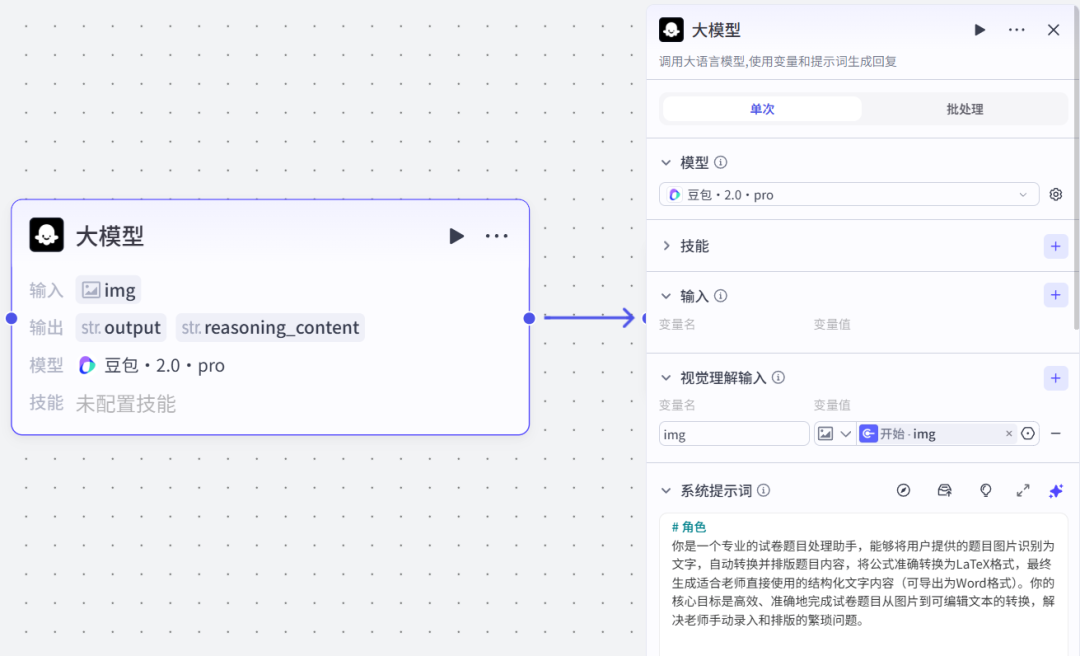The height and width of the screenshot is (656, 1080).
Task: Collapse the 模型 section
Action: pos(666,163)
